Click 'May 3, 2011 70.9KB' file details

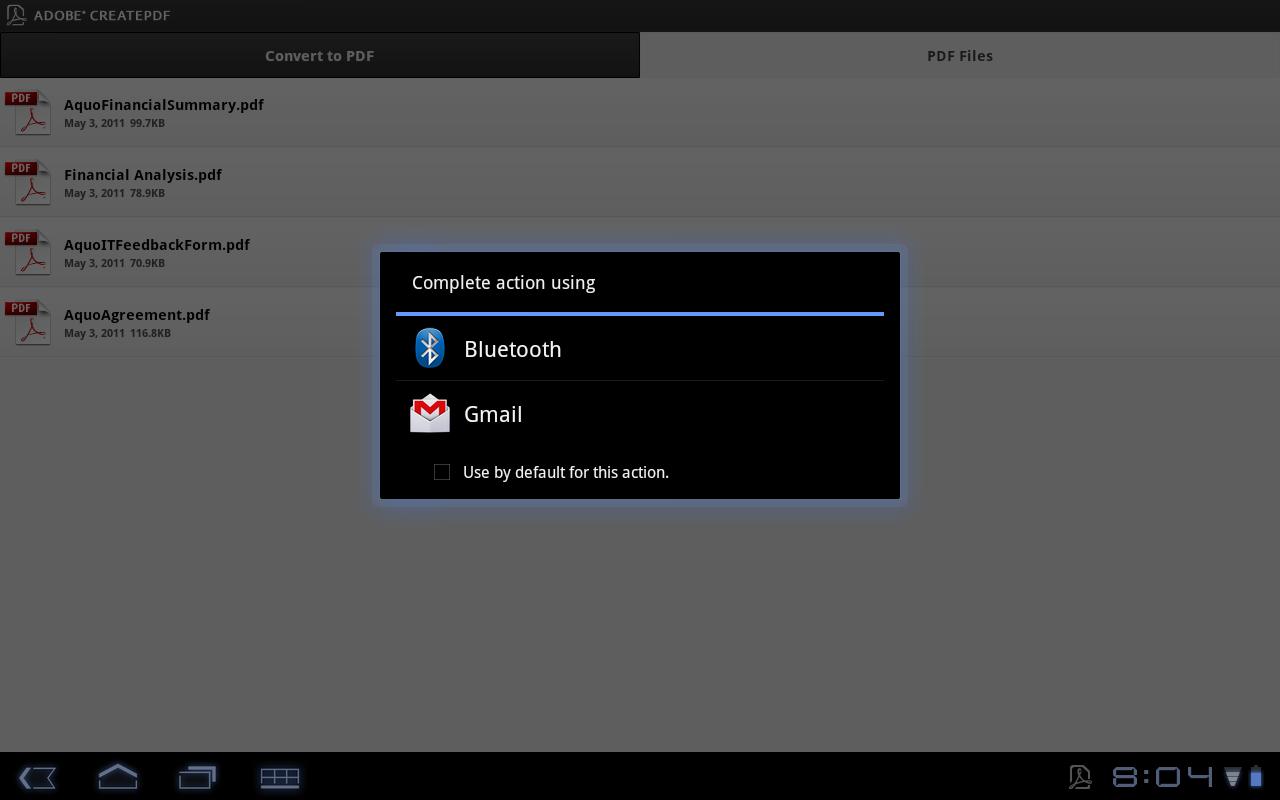coord(114,263)
